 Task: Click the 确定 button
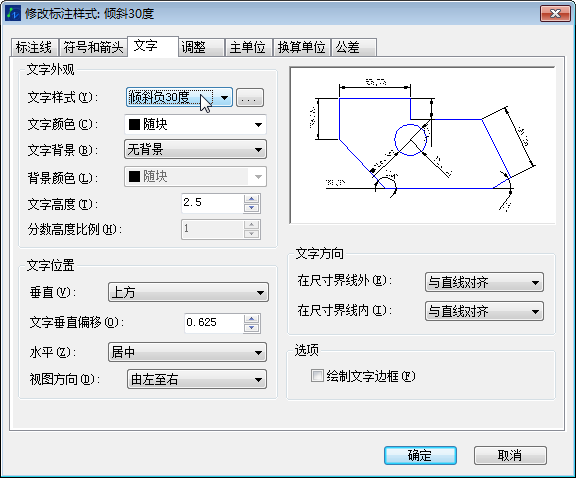(x=420, y=456)
